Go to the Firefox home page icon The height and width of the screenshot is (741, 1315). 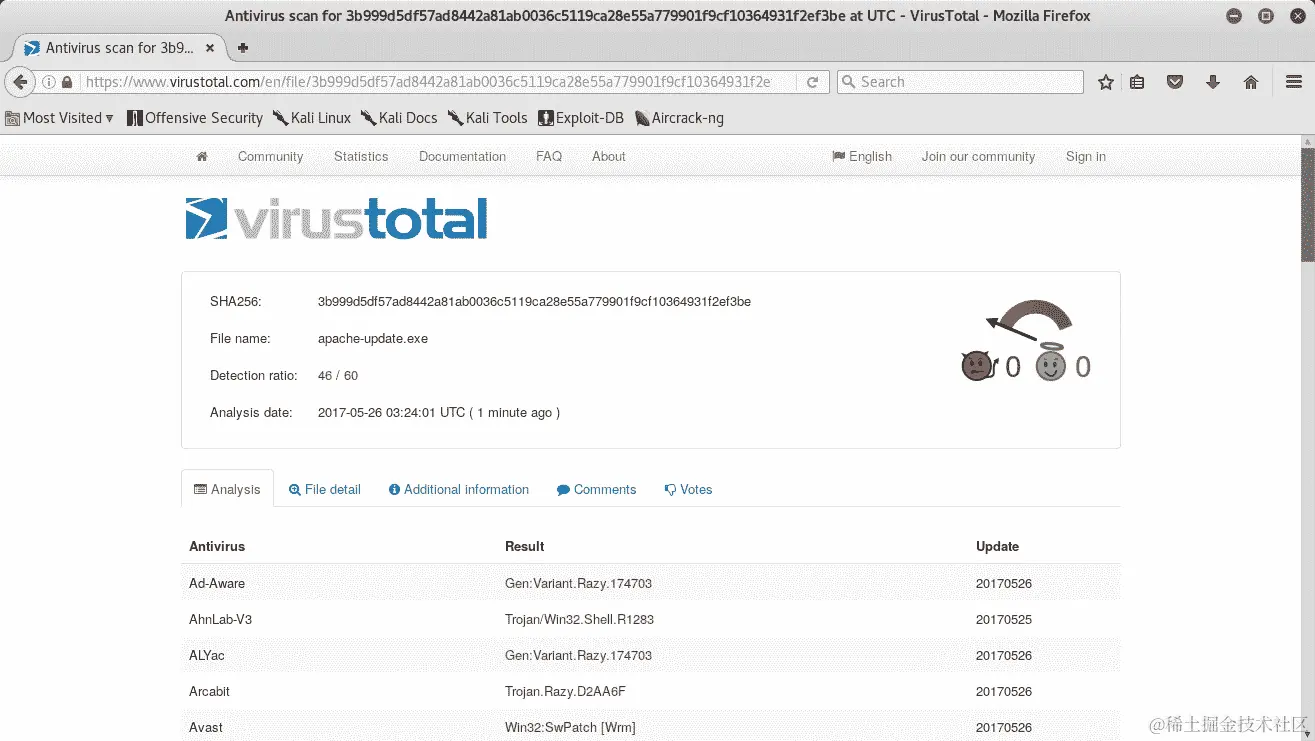[x=1250, y=82]
